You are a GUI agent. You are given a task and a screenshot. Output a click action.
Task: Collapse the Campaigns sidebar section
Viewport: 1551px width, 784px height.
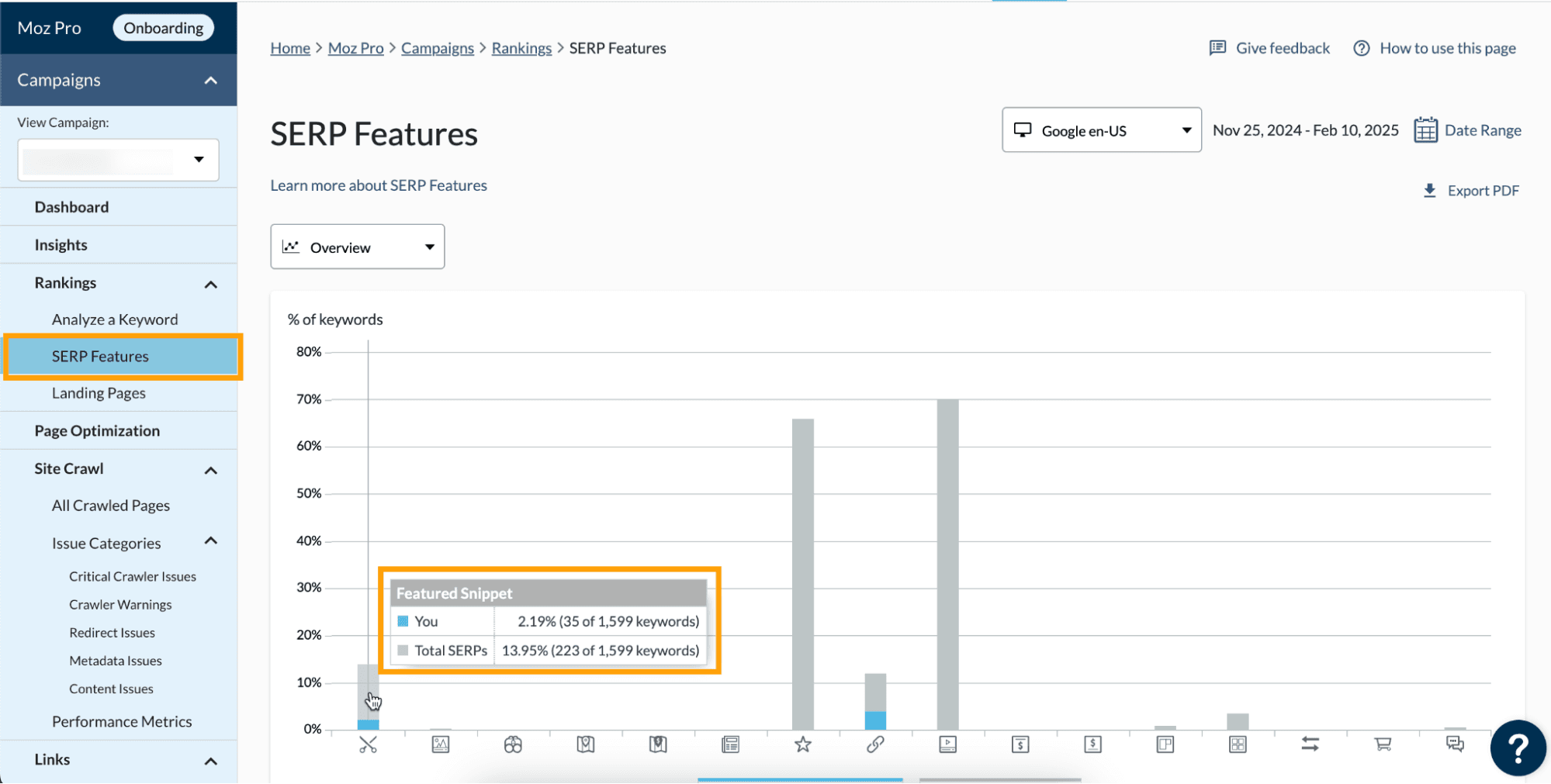click(x=210, y=81)
